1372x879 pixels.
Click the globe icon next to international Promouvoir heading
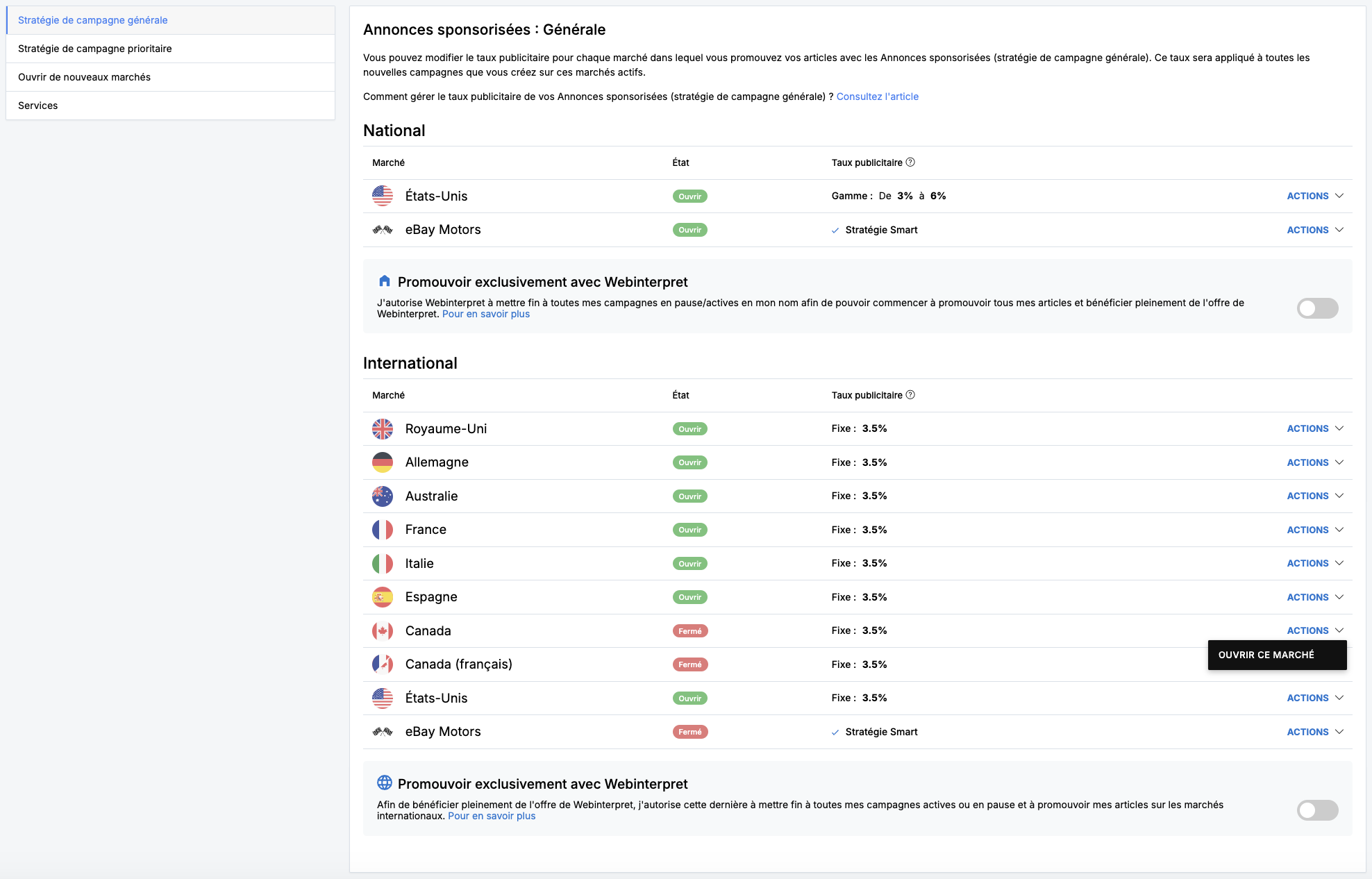(x=385, y=782)
